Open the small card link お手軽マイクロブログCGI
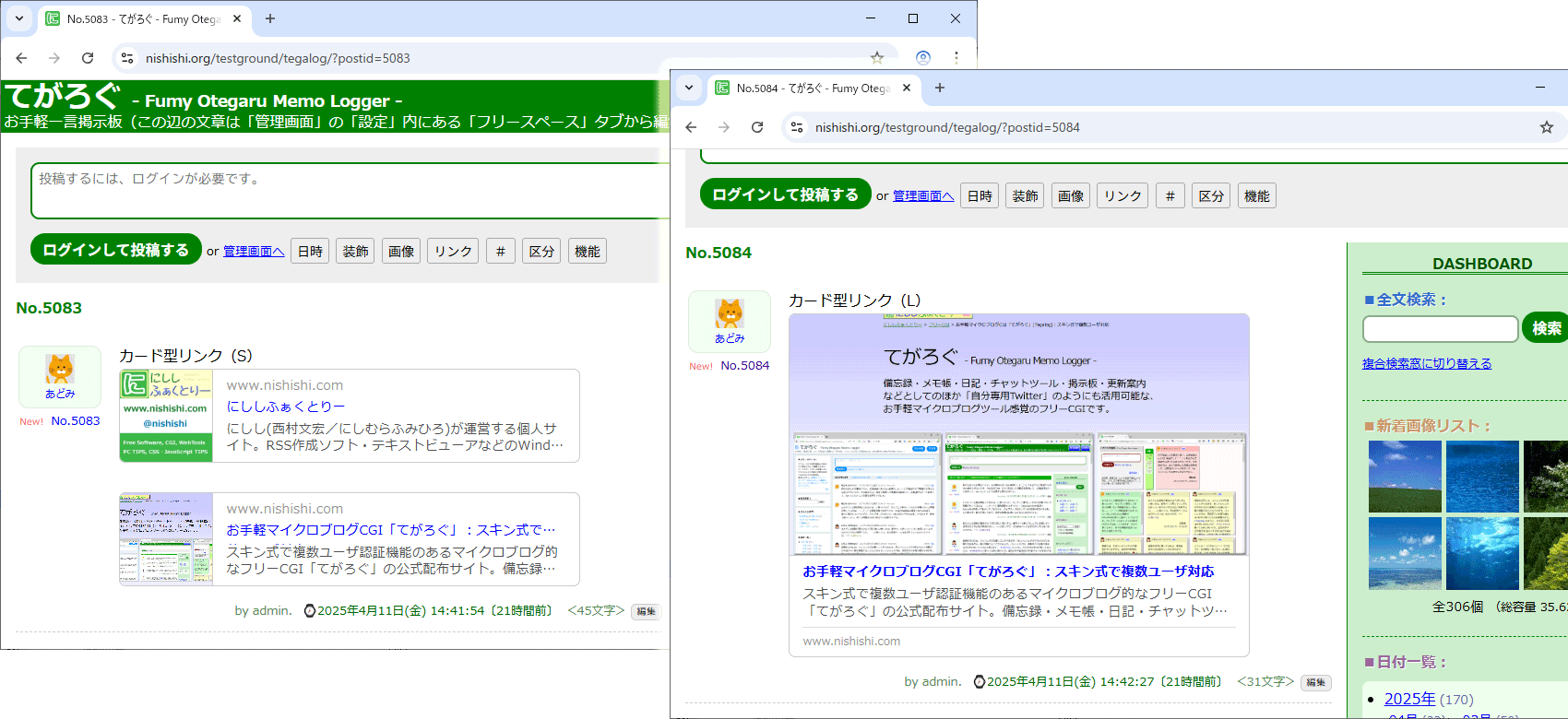 click(x=391, y=530)
